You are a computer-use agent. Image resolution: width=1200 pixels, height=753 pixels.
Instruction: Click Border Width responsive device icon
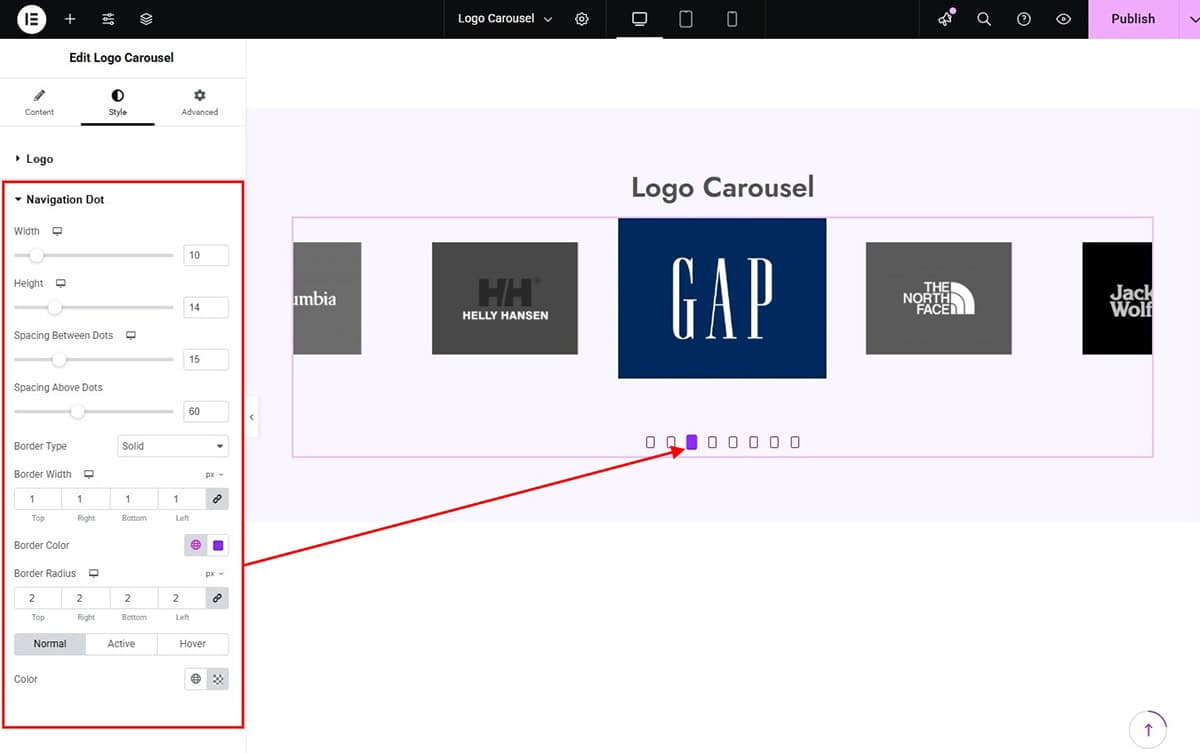click(x=89, y=474)
